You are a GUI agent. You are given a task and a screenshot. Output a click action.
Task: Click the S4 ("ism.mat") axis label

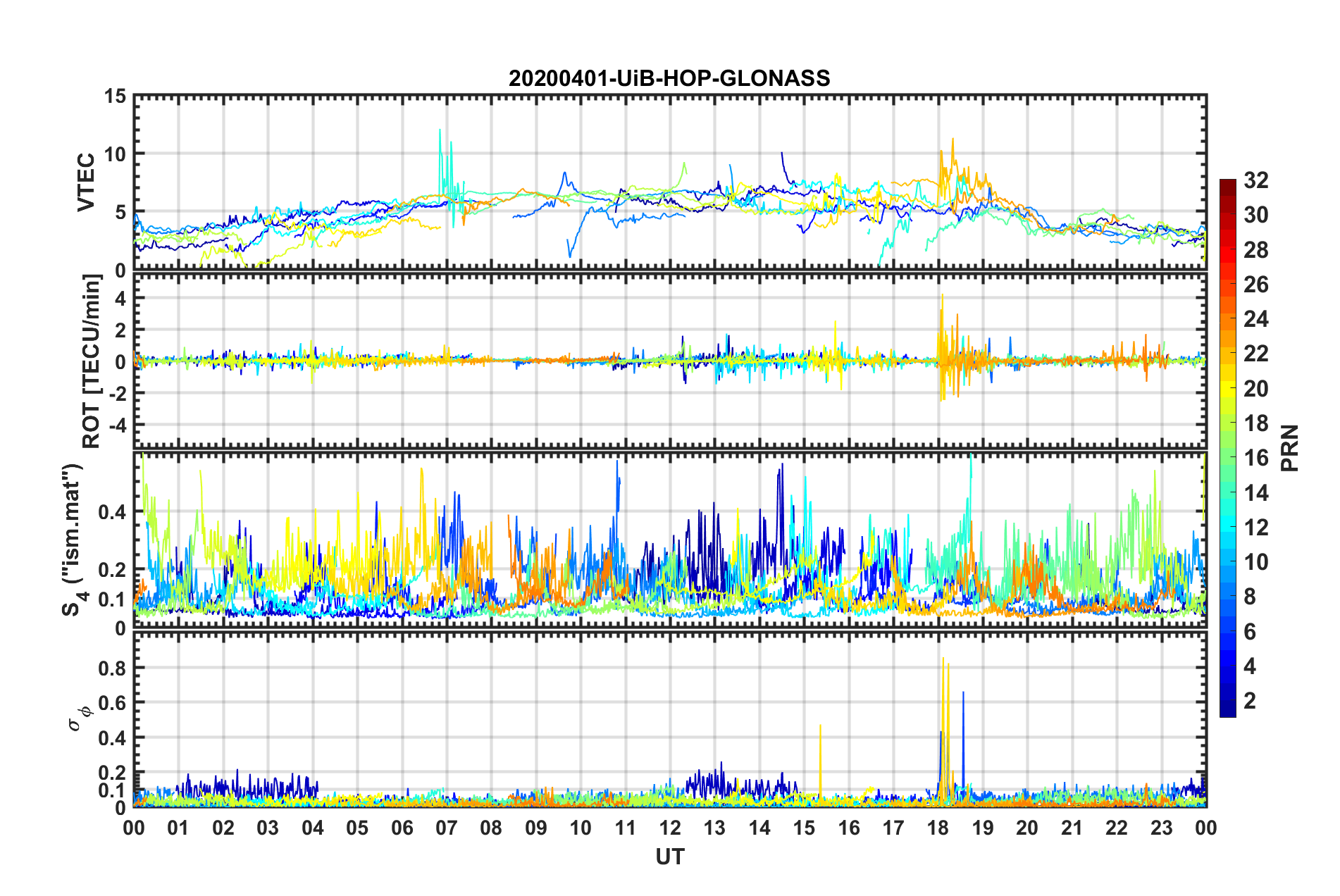pyautogui.click(x=73, y=540)
